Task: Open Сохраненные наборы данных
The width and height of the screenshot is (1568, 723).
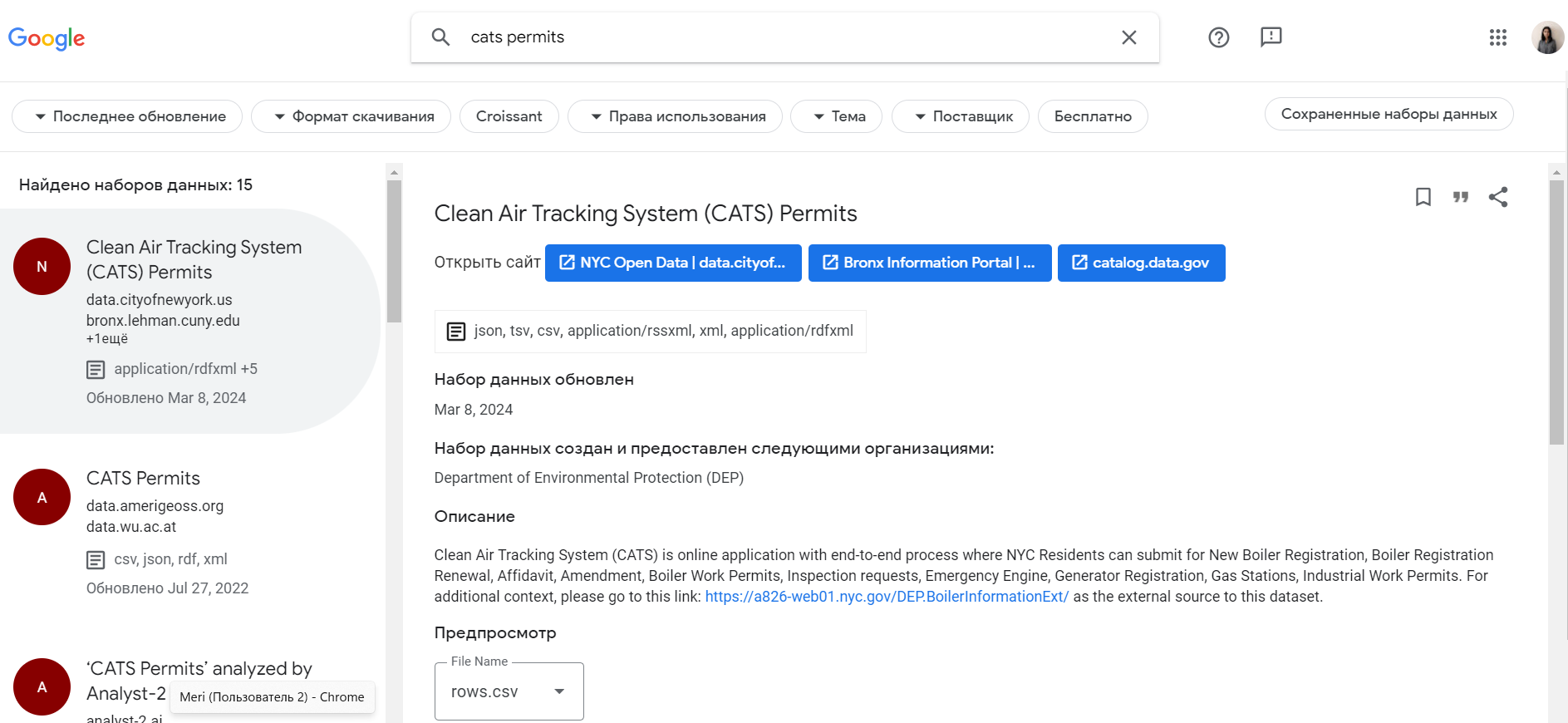Action: click(x=1389, y=114)
